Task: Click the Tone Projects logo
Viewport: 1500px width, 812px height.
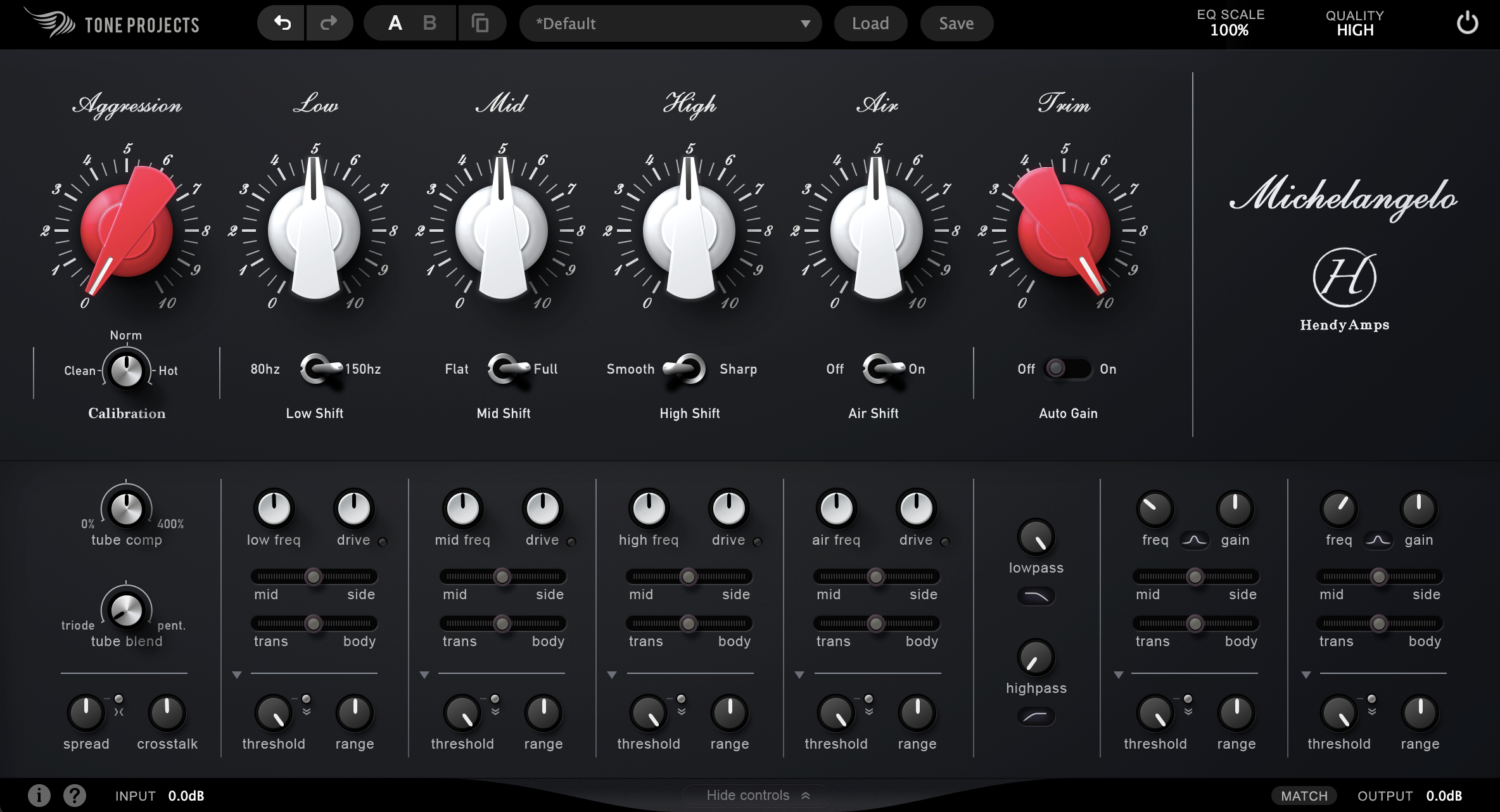Action: pyautogui.click(x=113, y=23)
